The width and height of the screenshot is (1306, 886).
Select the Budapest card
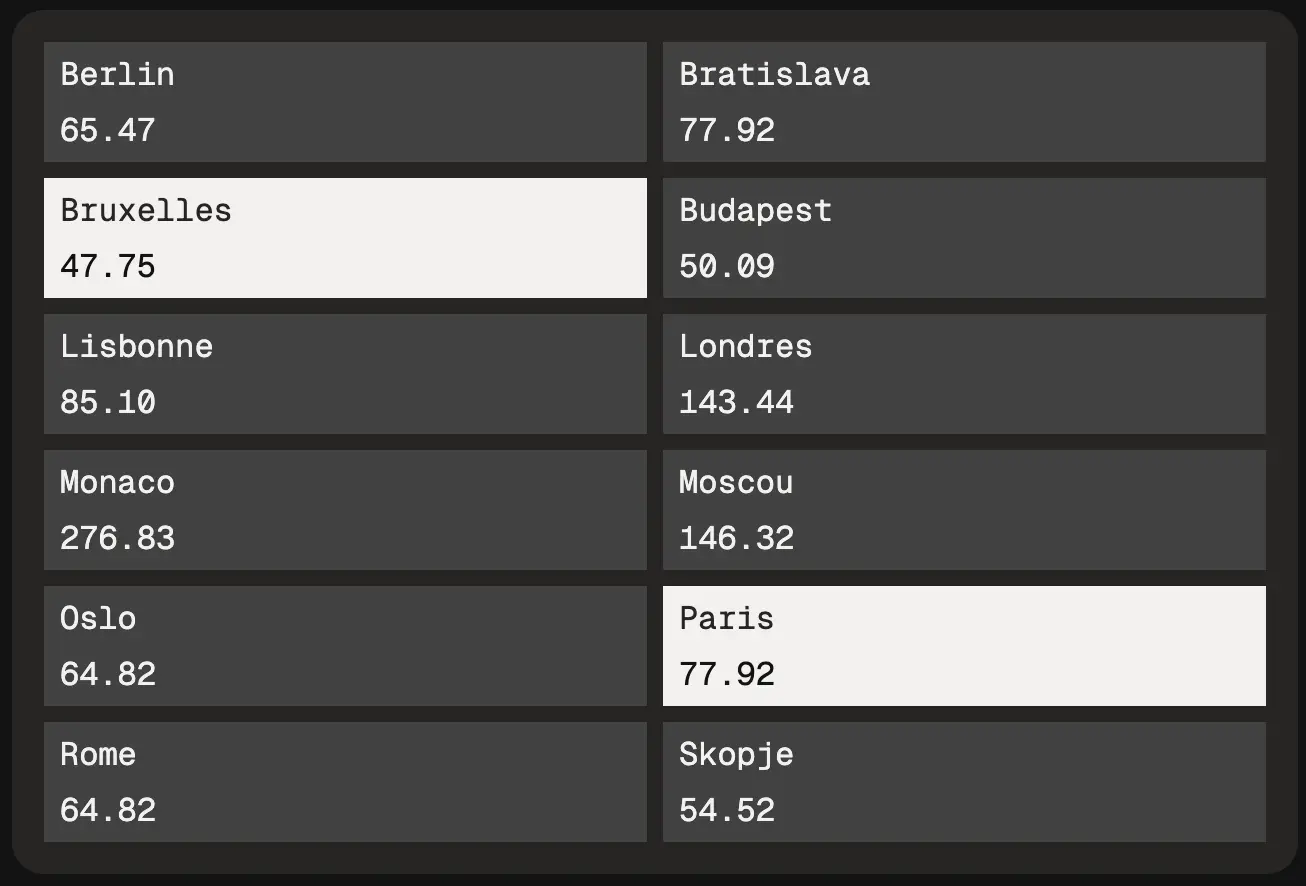click(963, 237)
